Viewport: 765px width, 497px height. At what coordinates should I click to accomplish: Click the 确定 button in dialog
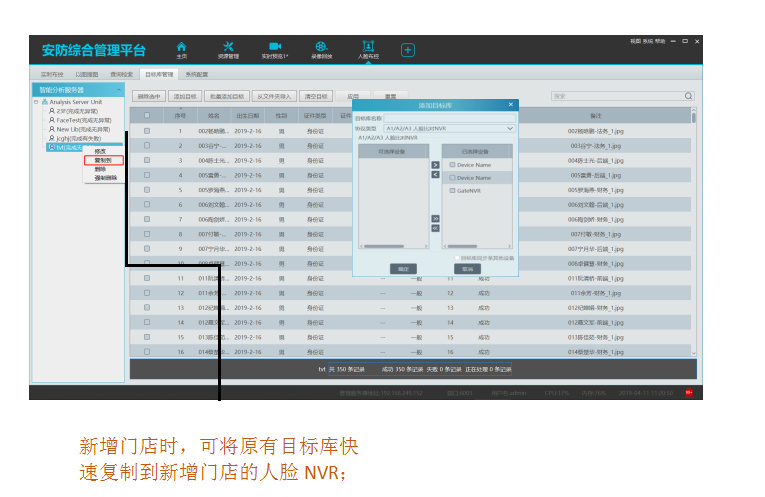tap(403, 268)
